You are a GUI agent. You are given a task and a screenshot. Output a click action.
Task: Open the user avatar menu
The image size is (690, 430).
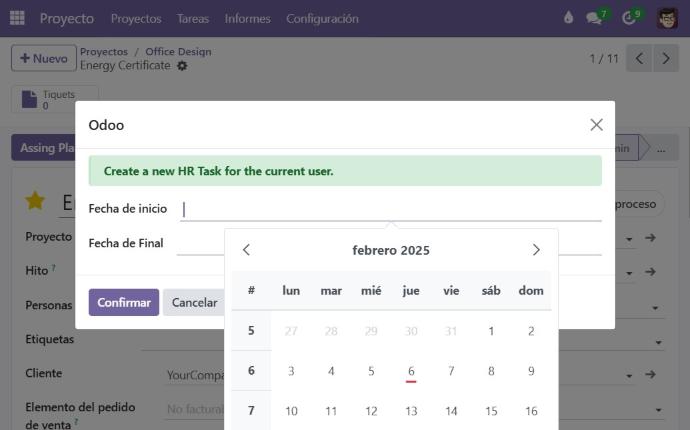tap(667, 18)
